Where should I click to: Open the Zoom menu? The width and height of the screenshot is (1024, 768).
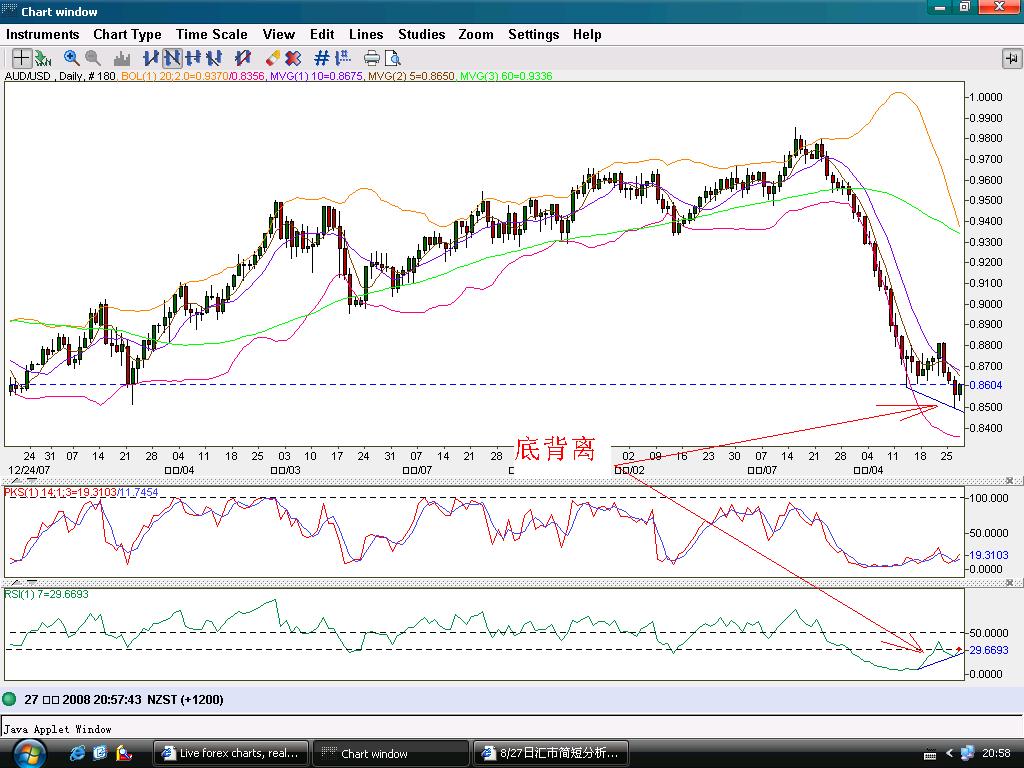(476, 35)
